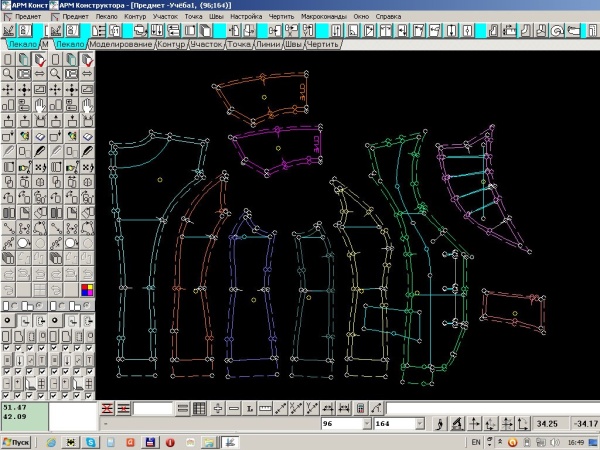
Task: Click the spiral icon in the top toolbar
Action: click(557, 30)
